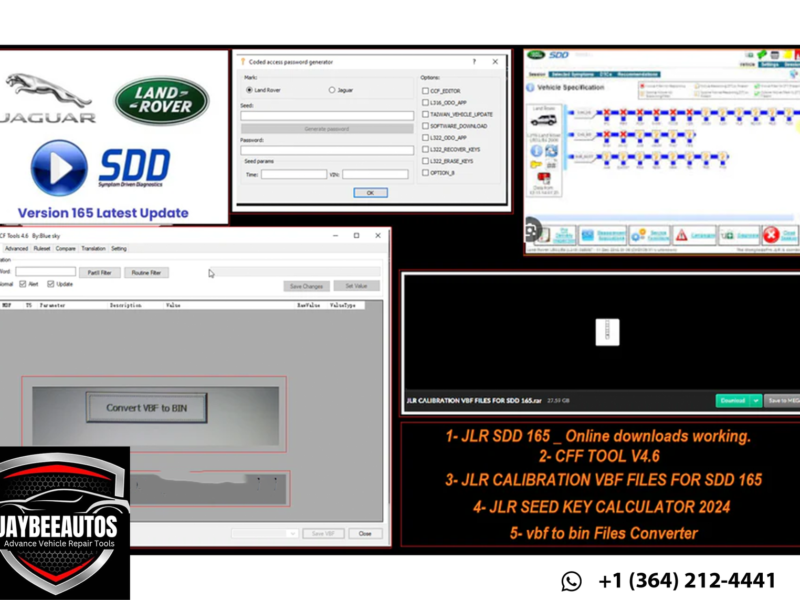Open Campaigns via the warning triangle icon
Image resolution: width=800 pixels, height=600 pixels.
[681, 236]
